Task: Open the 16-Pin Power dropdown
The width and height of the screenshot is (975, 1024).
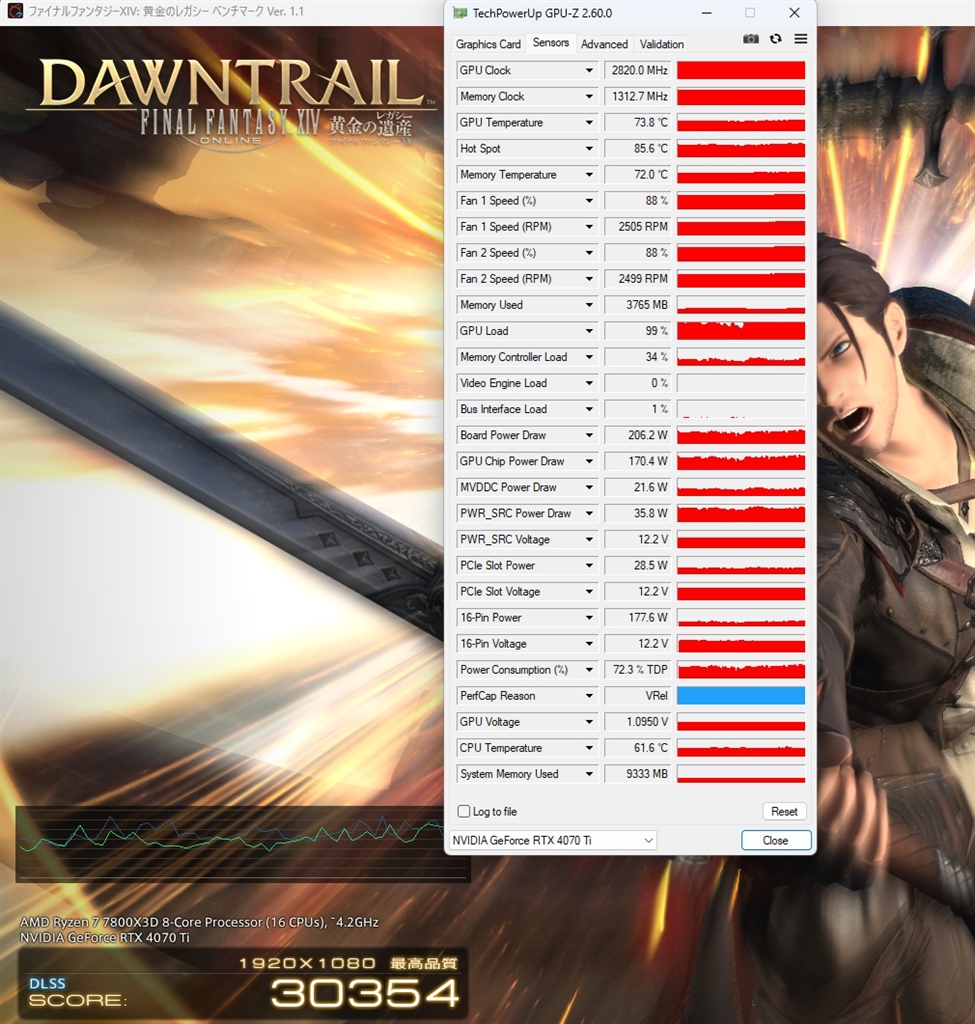Action: click(589, 618)
